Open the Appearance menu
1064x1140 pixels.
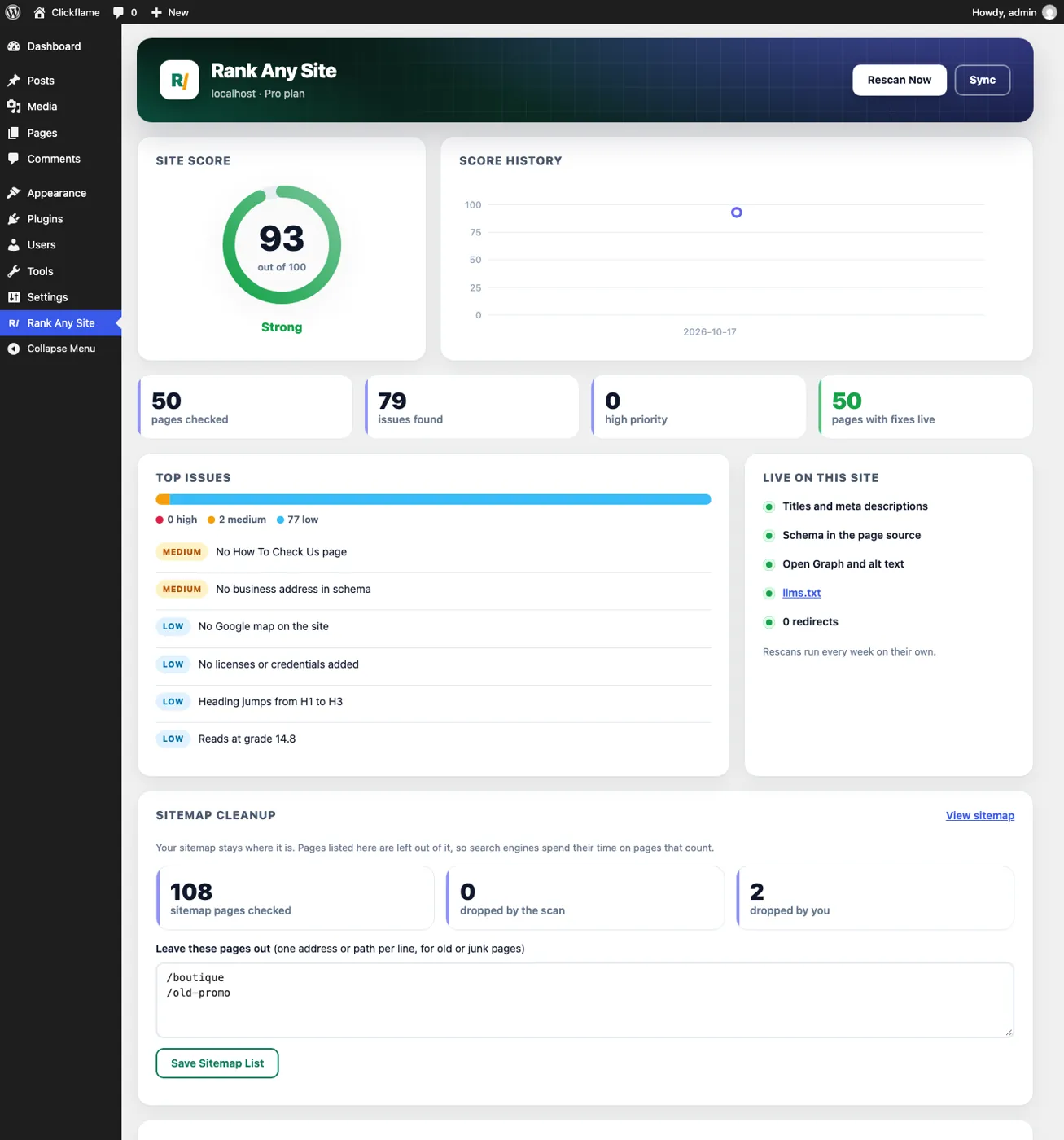[60, 193]
